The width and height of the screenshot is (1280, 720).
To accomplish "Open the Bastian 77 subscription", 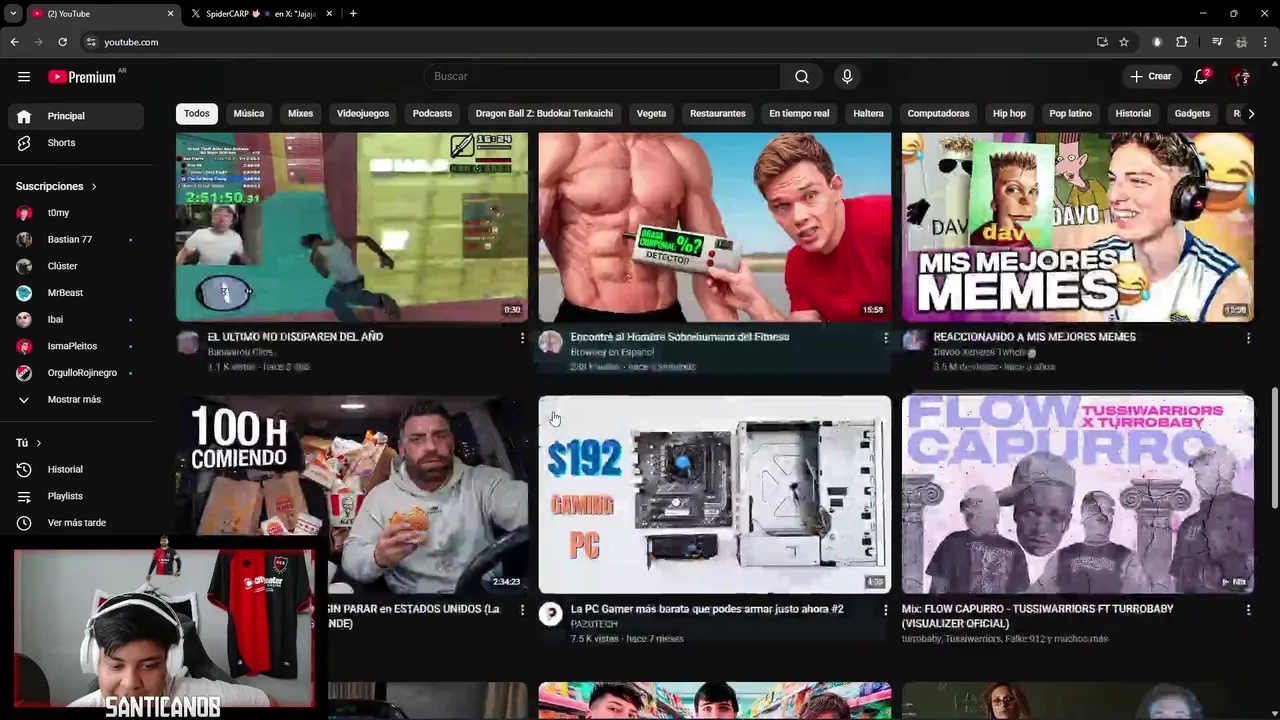I will [75, 240].
